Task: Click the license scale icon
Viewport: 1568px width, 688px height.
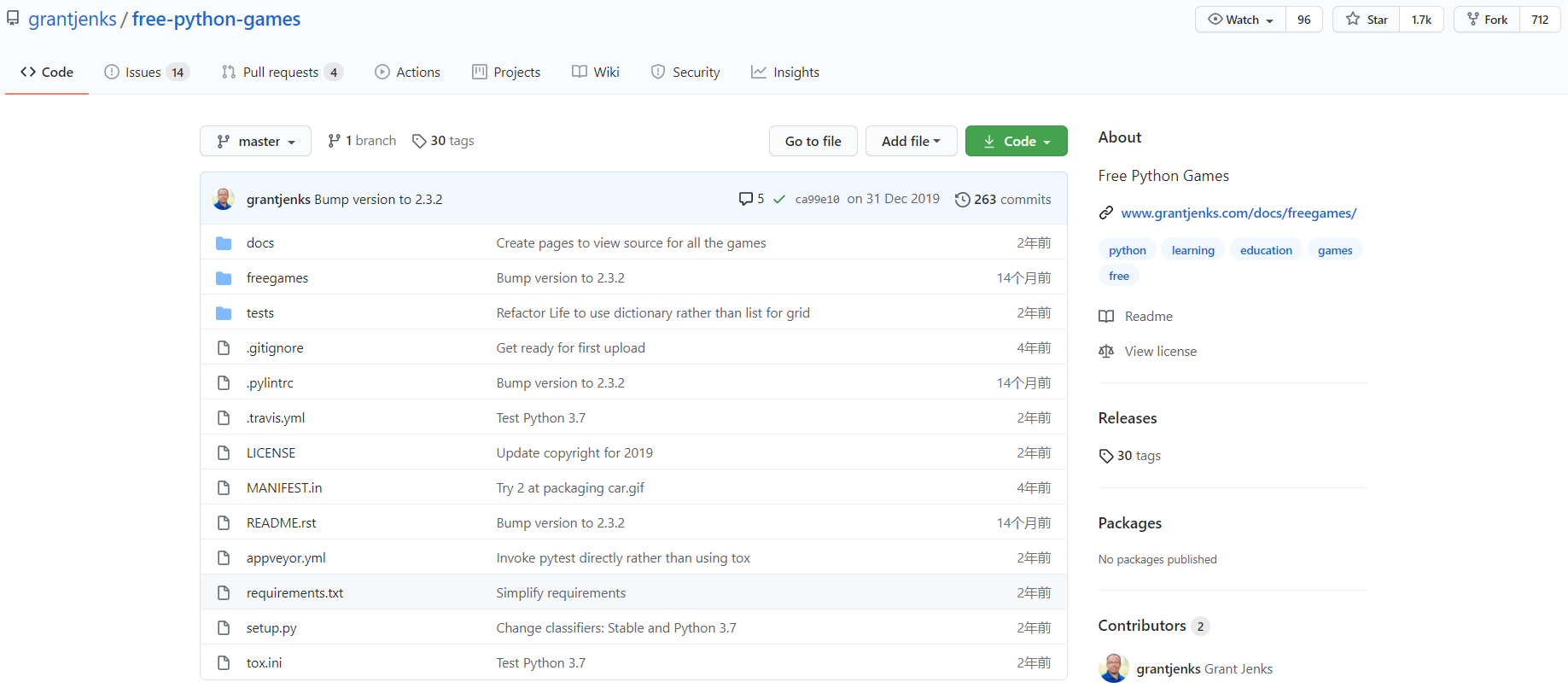Action: 1106,352
